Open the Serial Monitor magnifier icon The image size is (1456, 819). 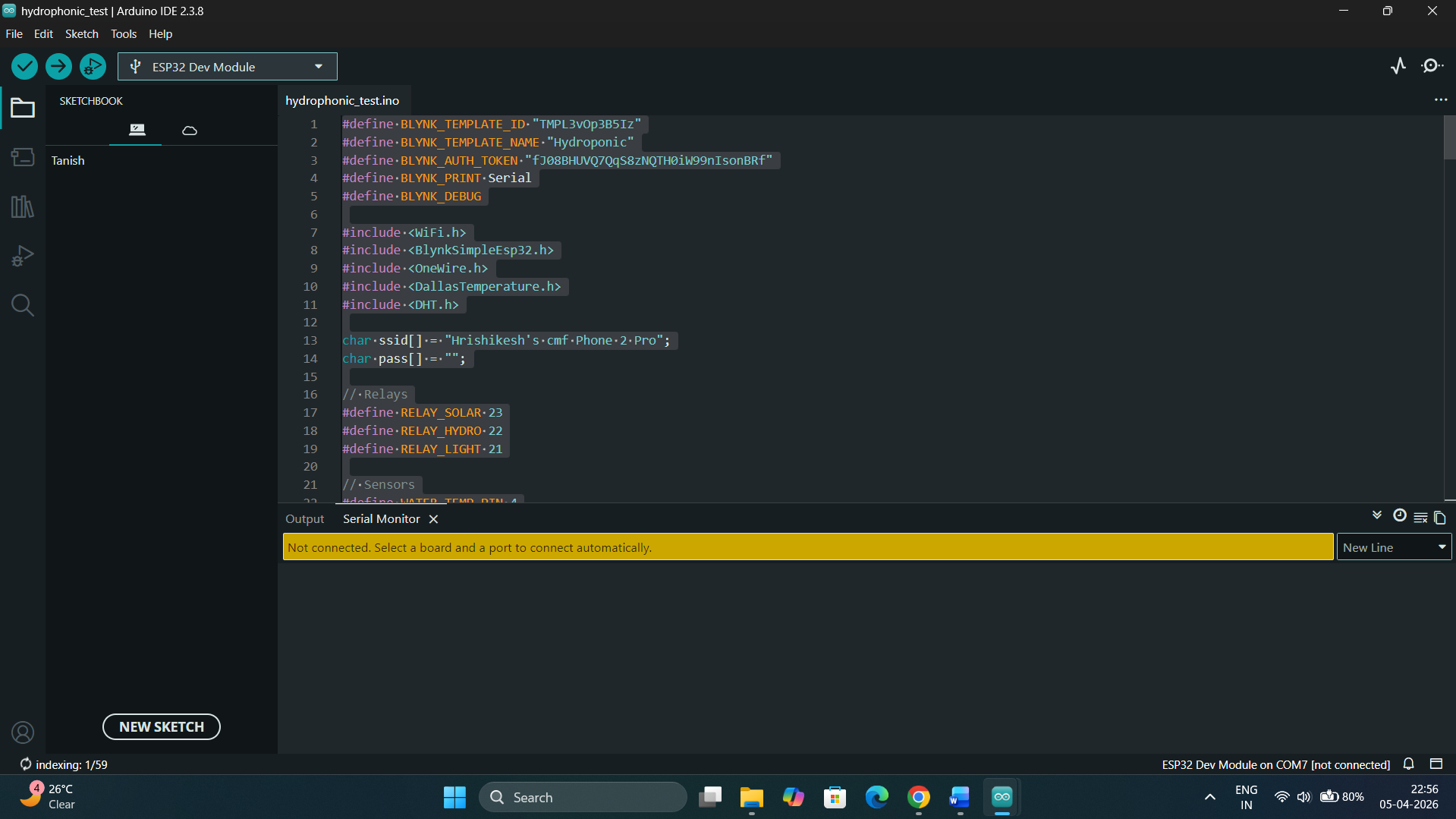click(x=1432, y=66)
